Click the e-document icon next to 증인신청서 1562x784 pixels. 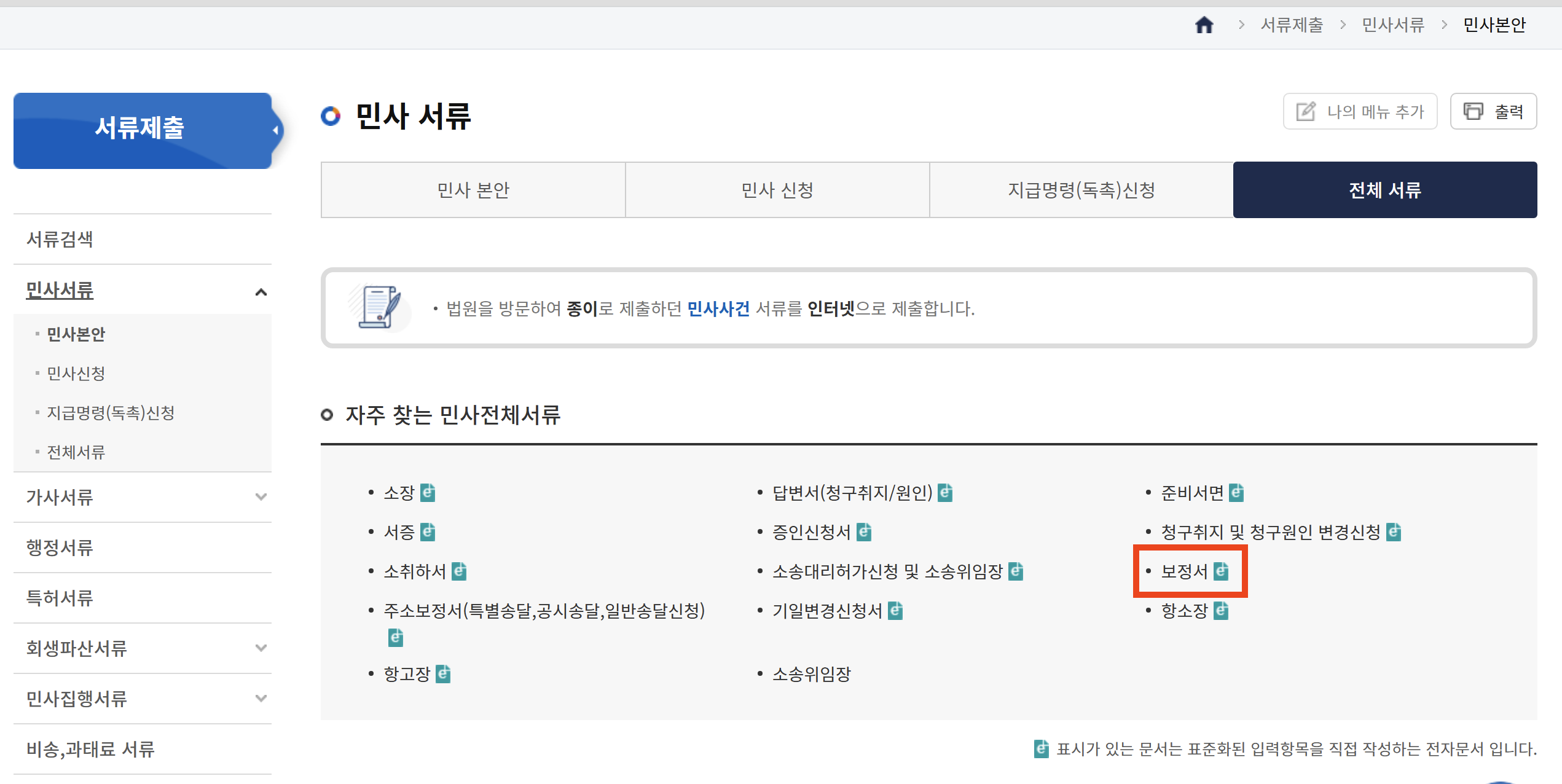coord(864,532)
